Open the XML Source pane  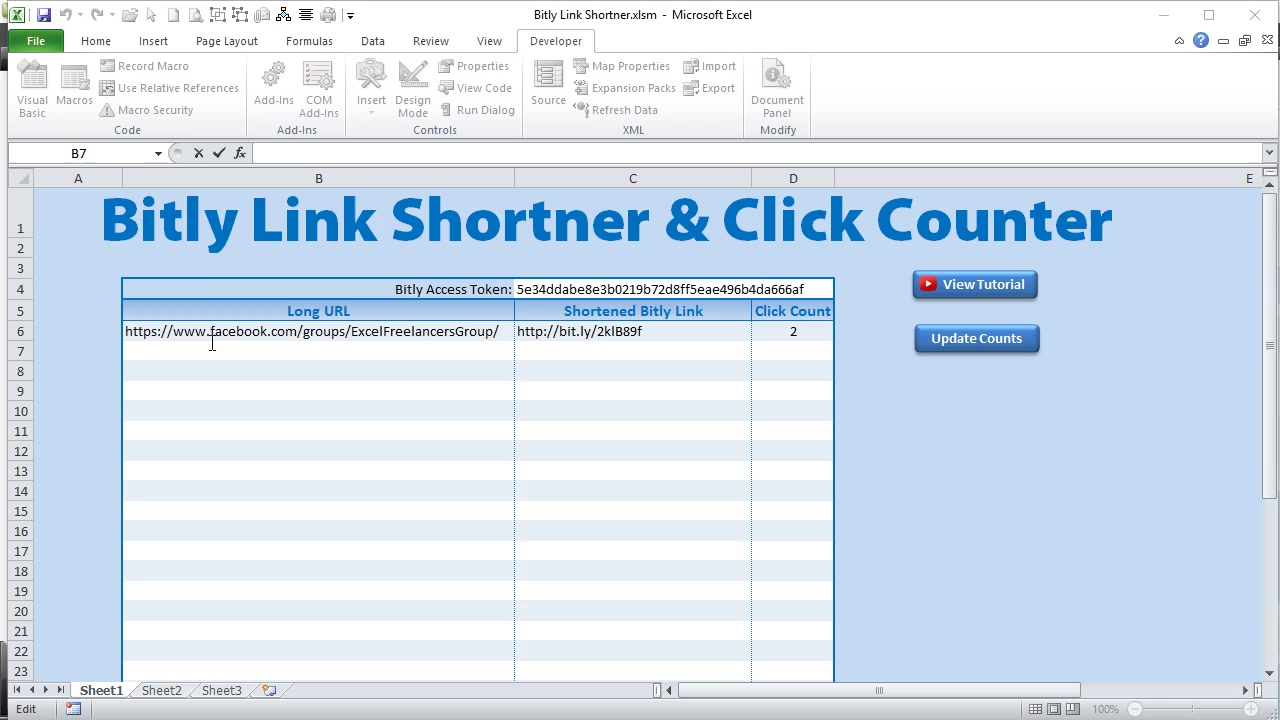(x=548, y=84)
